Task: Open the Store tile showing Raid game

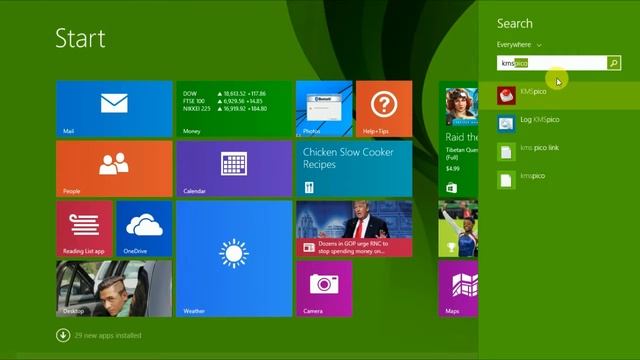Action: [458, 139]
